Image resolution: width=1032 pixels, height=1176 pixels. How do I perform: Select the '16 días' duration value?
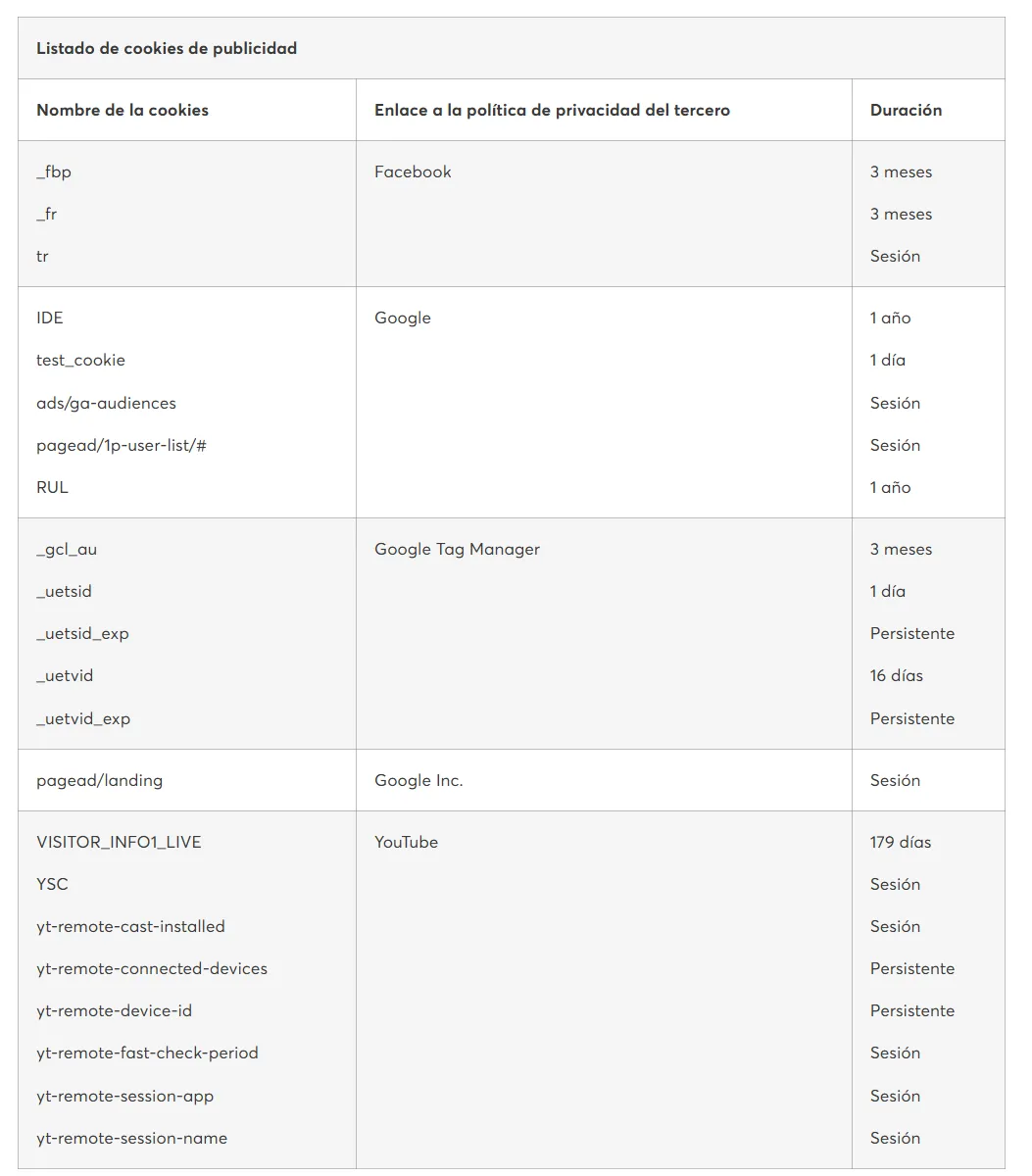click(897, 675)
